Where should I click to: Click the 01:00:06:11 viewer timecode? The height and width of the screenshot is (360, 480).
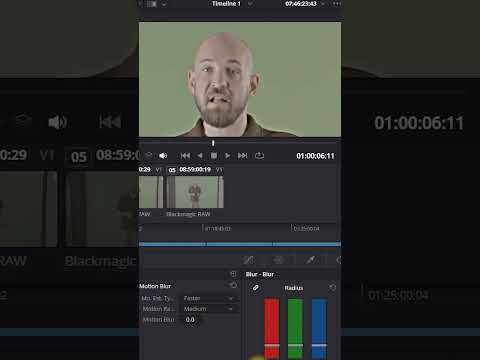tap(315, 156)
